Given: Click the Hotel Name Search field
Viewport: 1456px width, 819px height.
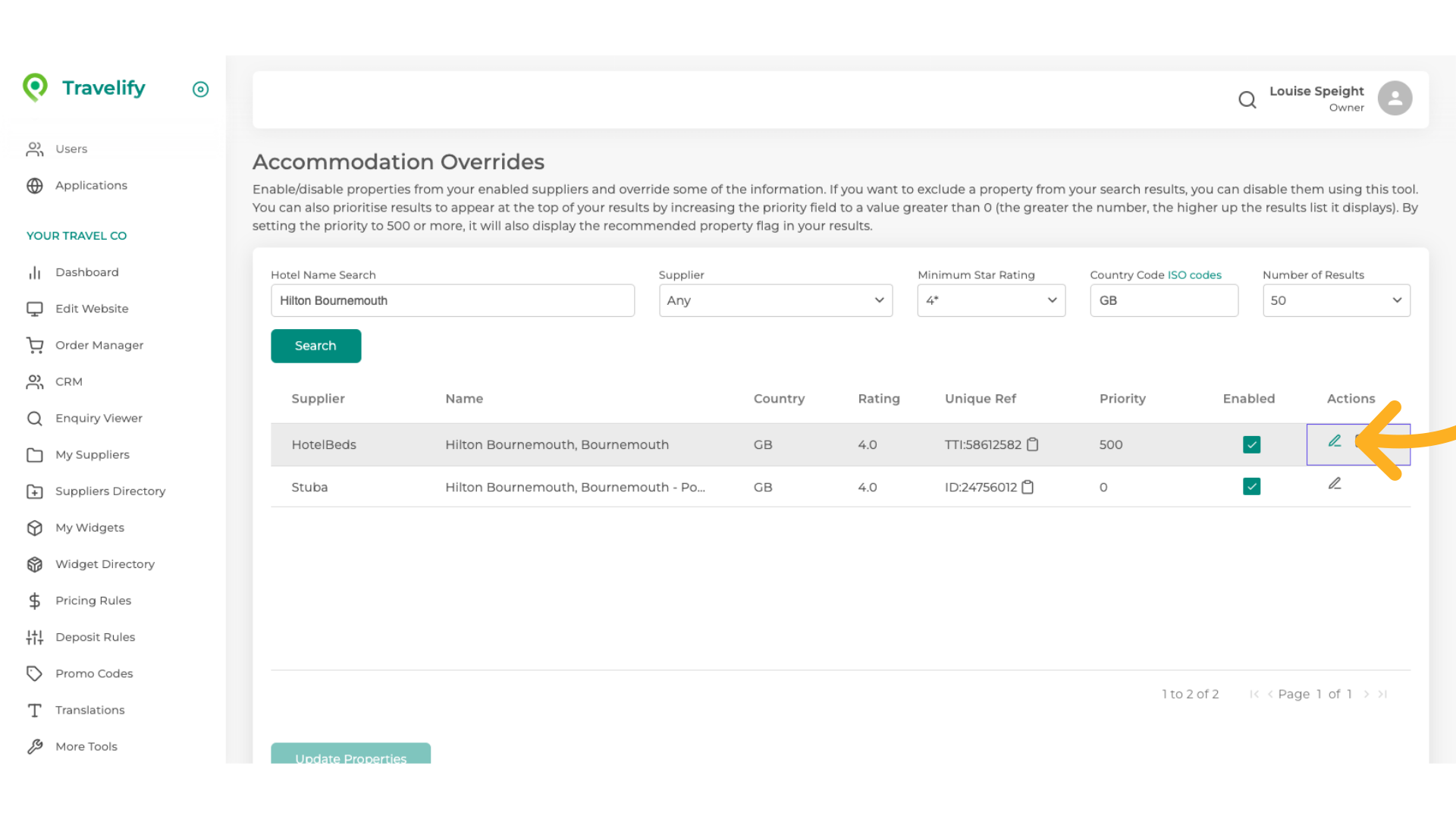Looking at the screenshot, I should coord(452,300).
